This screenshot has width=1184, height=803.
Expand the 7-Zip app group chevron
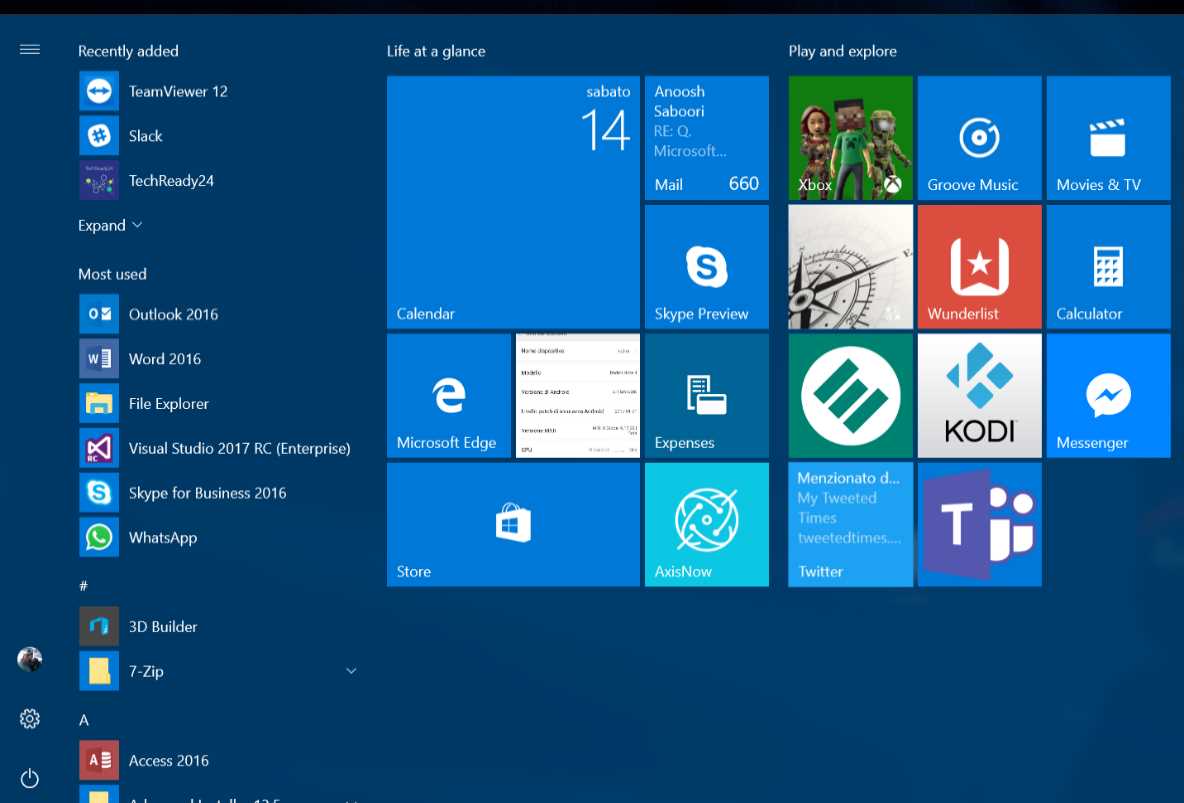[351, 671]
